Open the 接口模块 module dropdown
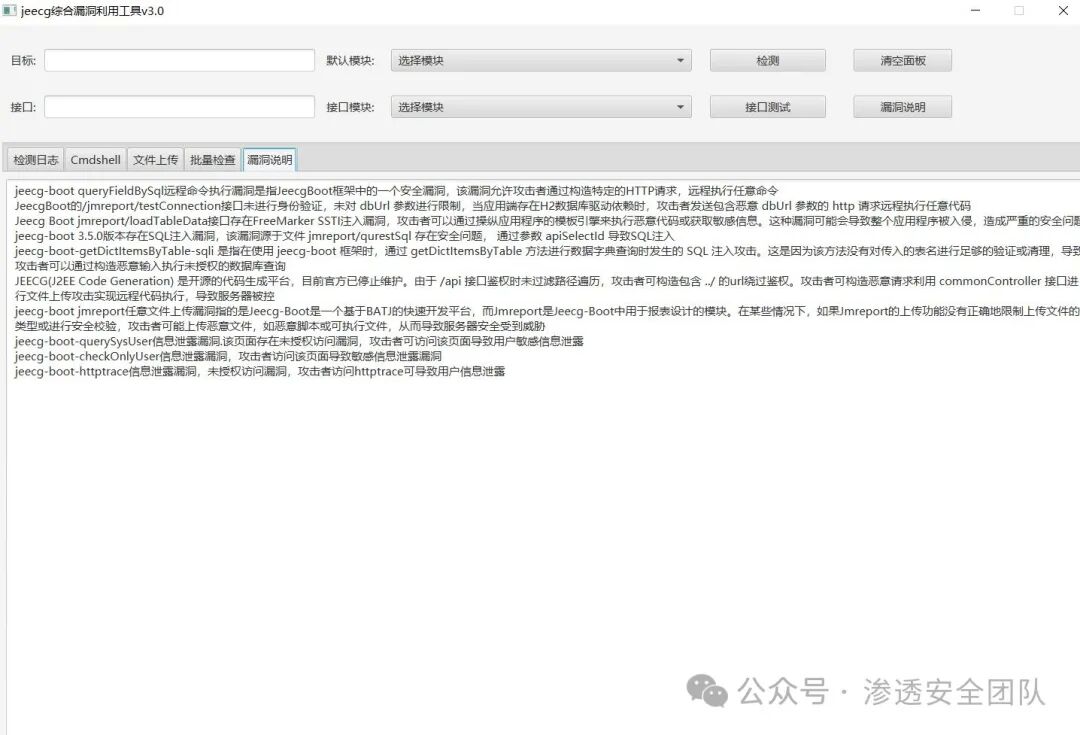 pyautogui.click(x=541, y=107)
